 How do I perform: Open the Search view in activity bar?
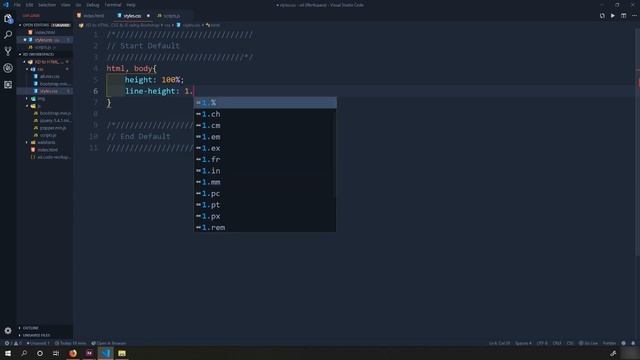point(8,35)
